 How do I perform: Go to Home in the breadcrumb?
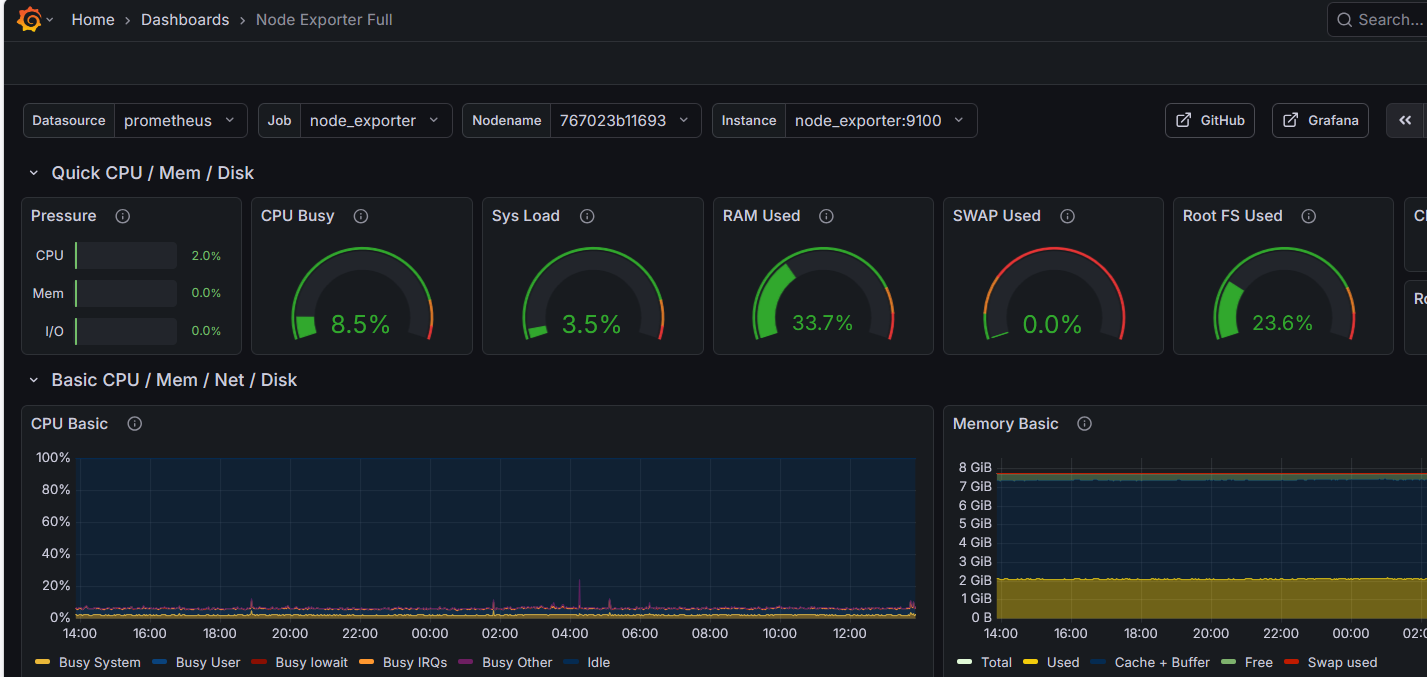93,19
